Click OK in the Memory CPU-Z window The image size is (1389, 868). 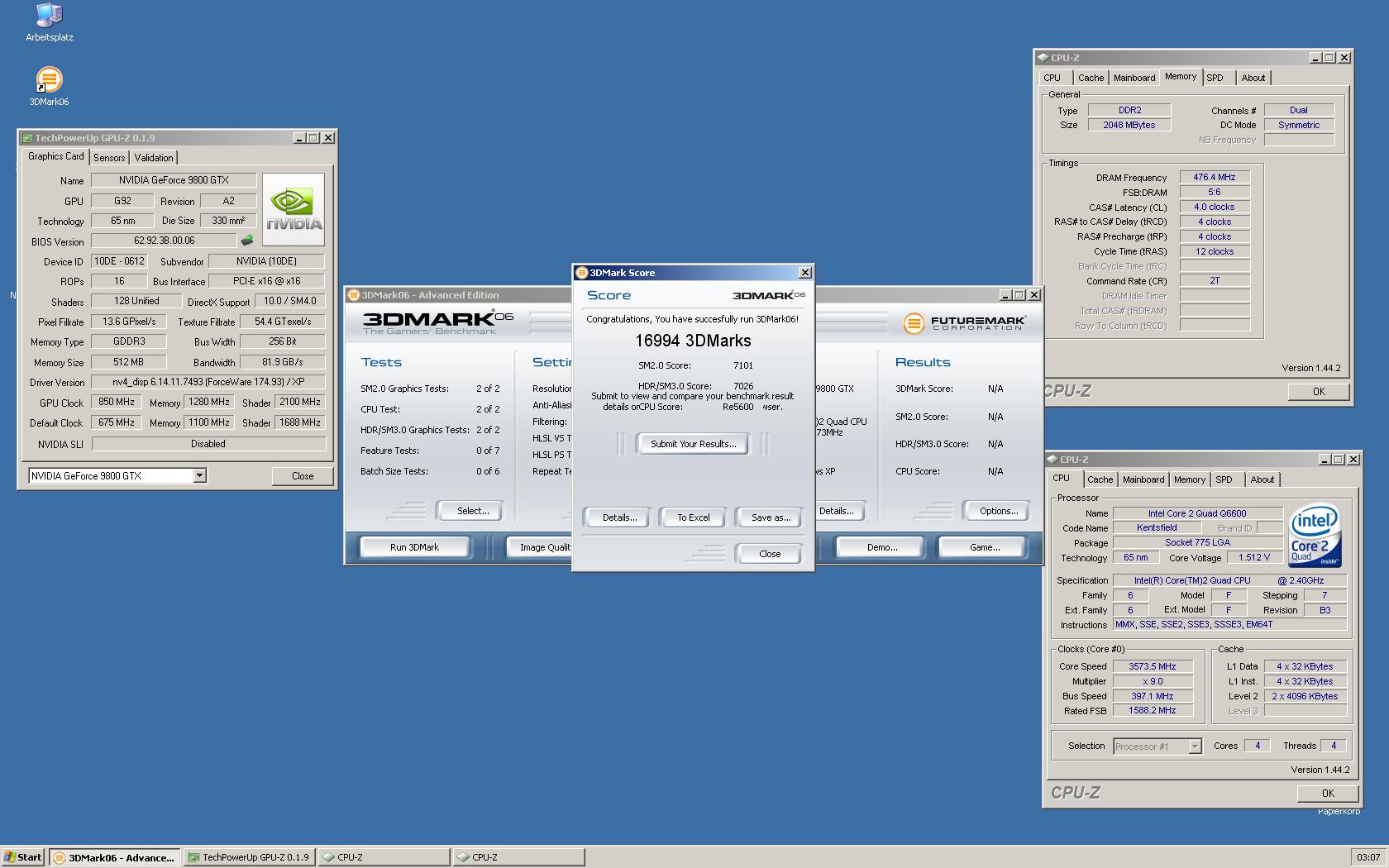click(1318, 392)
